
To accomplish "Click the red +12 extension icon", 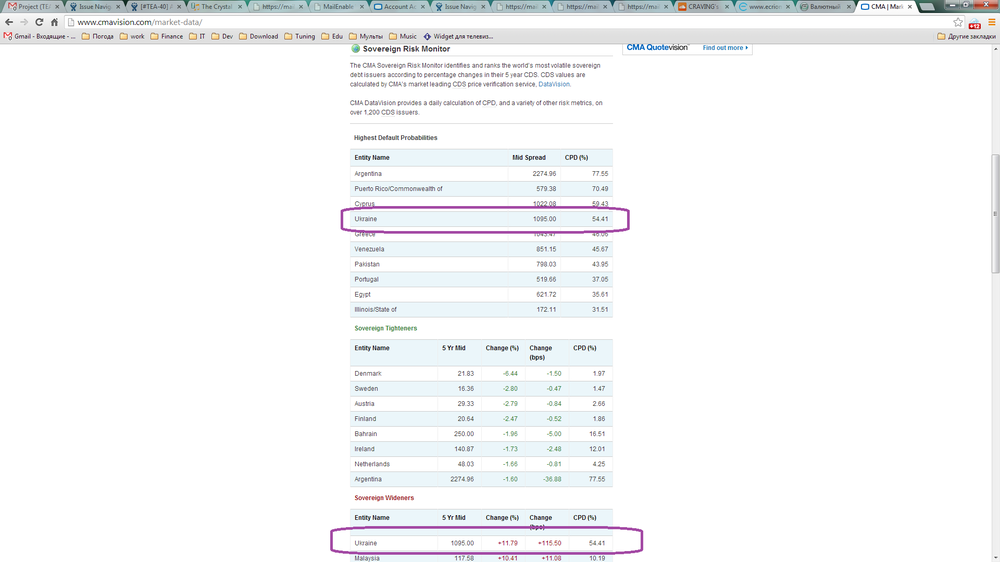I will pos(974,22).
